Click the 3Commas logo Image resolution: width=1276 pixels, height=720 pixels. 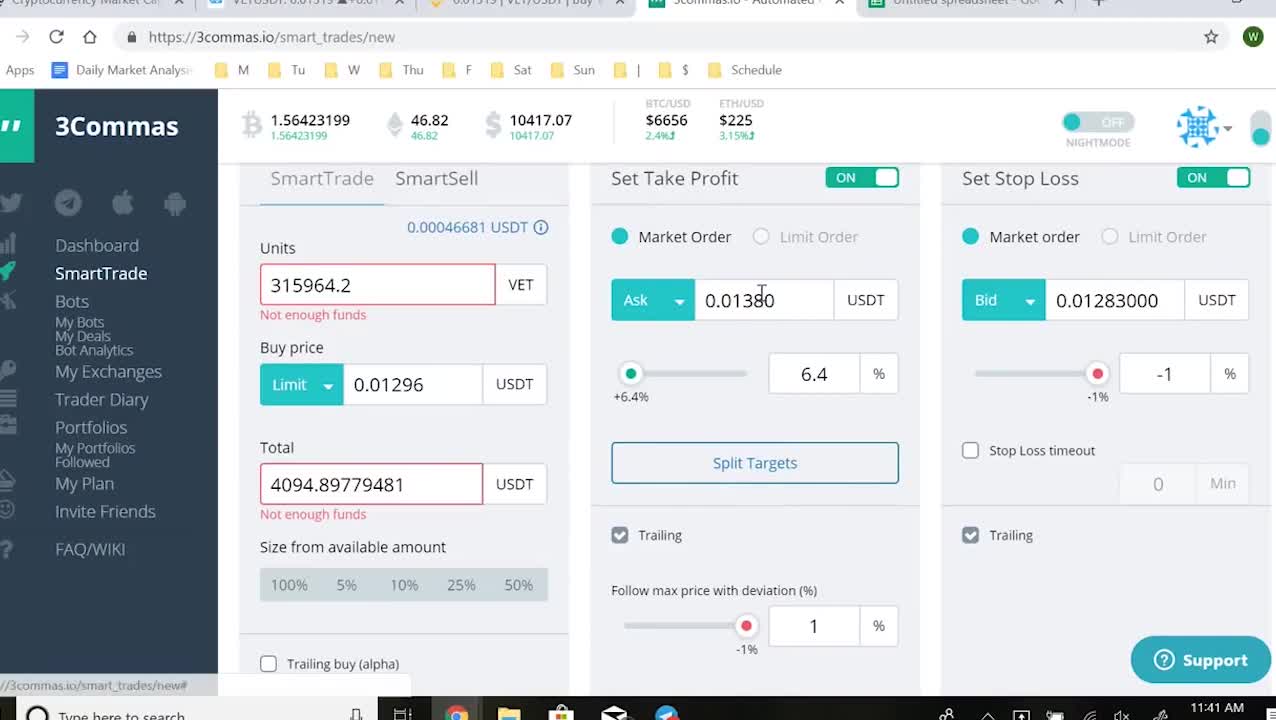click(116, 126)
